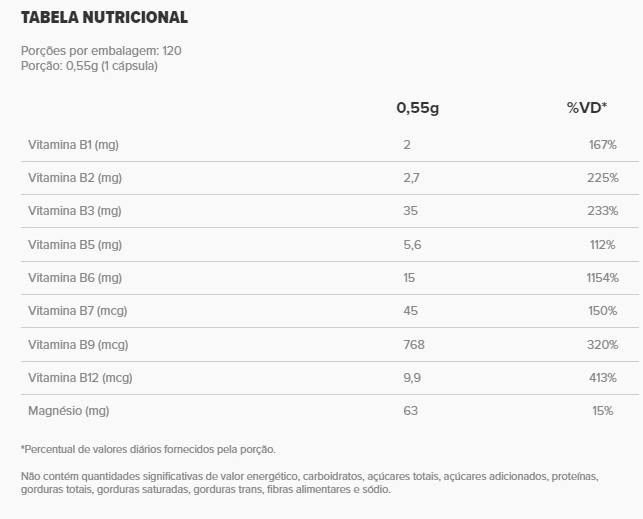Select the Vitamina B1 (mg) row label
643x519 pixels.
73,145
